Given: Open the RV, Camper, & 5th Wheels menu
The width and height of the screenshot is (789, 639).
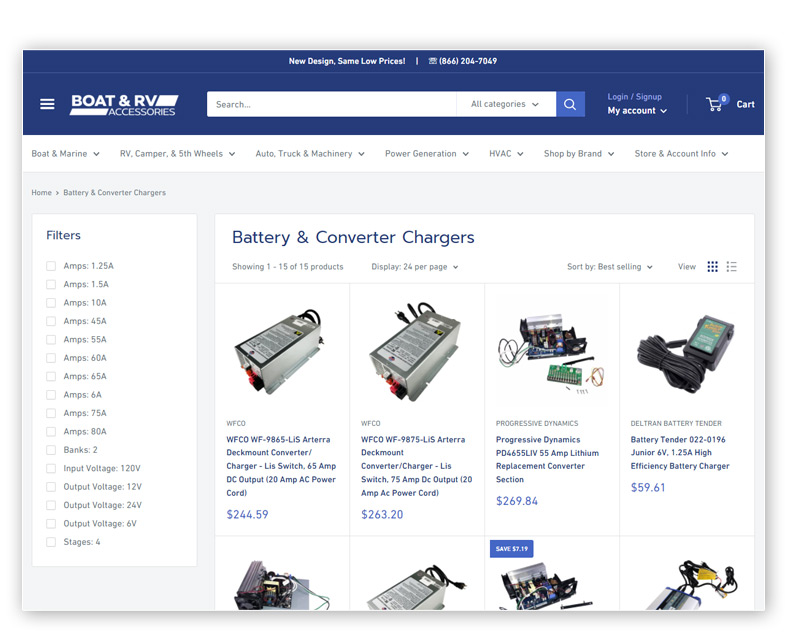Looking at the screenshot, I should (178, 153).
